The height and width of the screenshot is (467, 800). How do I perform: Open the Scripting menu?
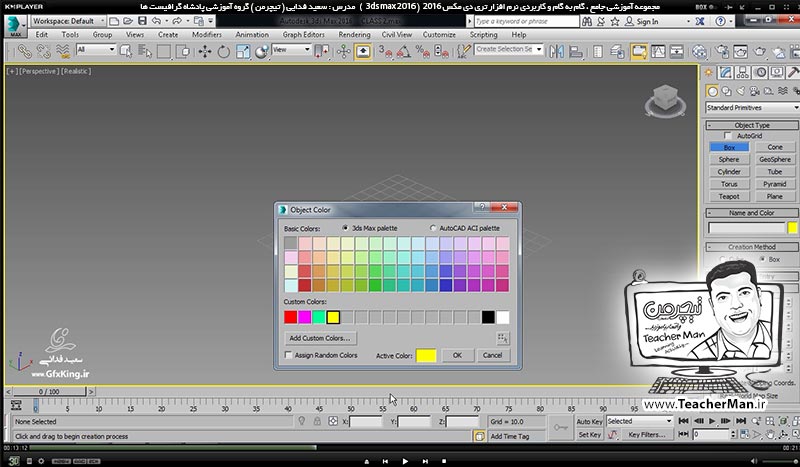point(483,35)
